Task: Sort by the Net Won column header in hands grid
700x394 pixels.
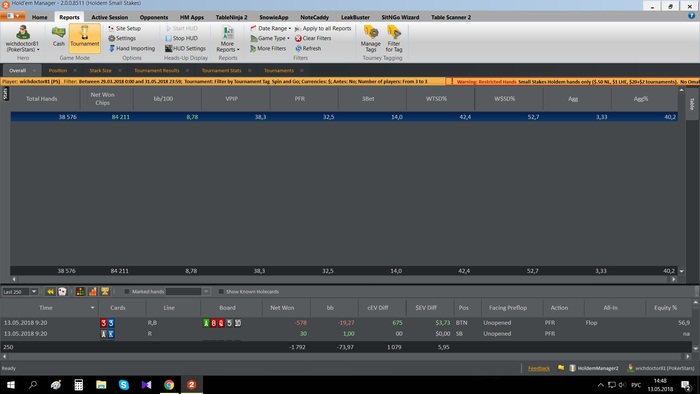Action: (x=282, y=308)
